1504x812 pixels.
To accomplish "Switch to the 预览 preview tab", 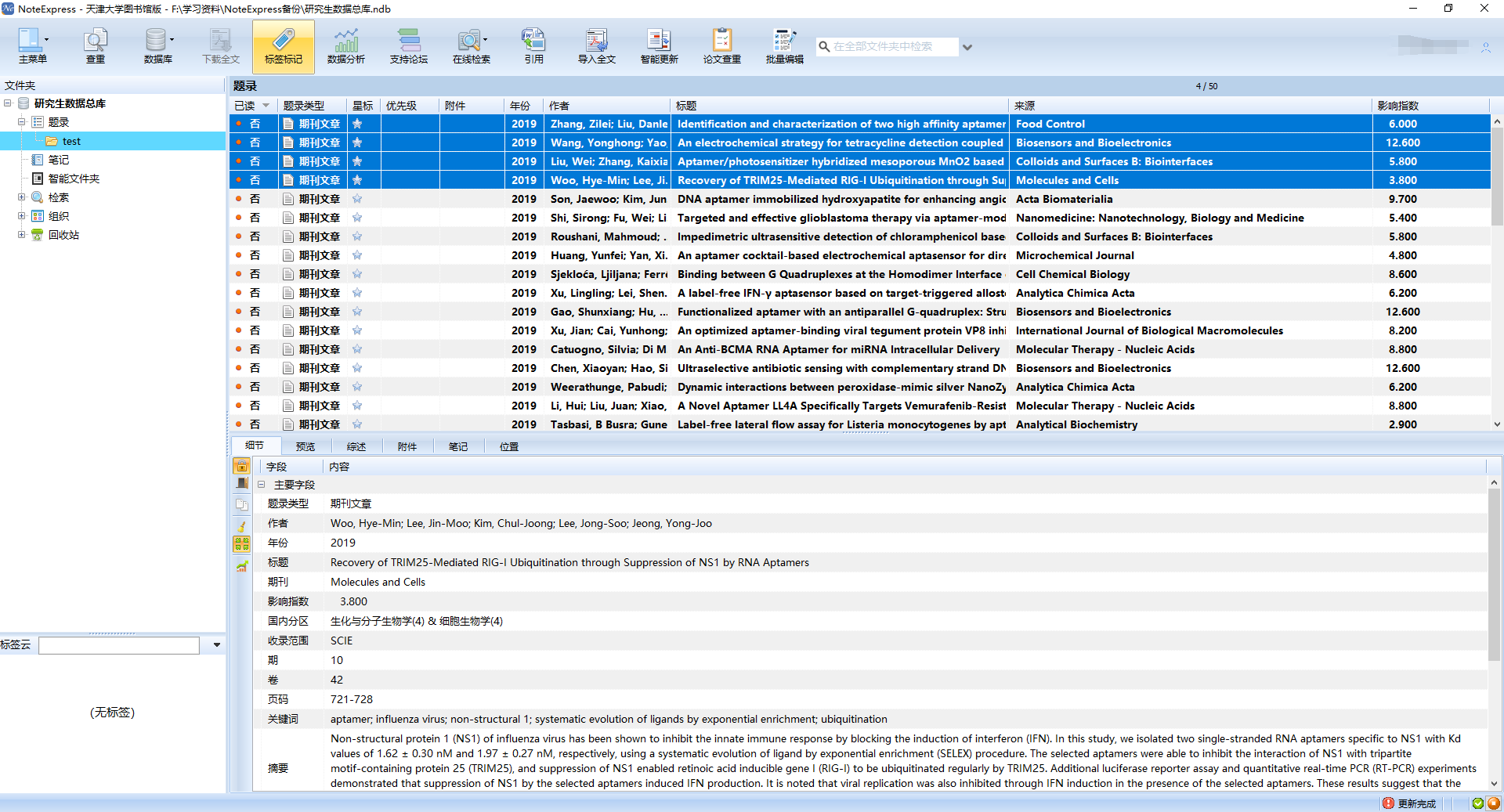I will pos(305,446).
